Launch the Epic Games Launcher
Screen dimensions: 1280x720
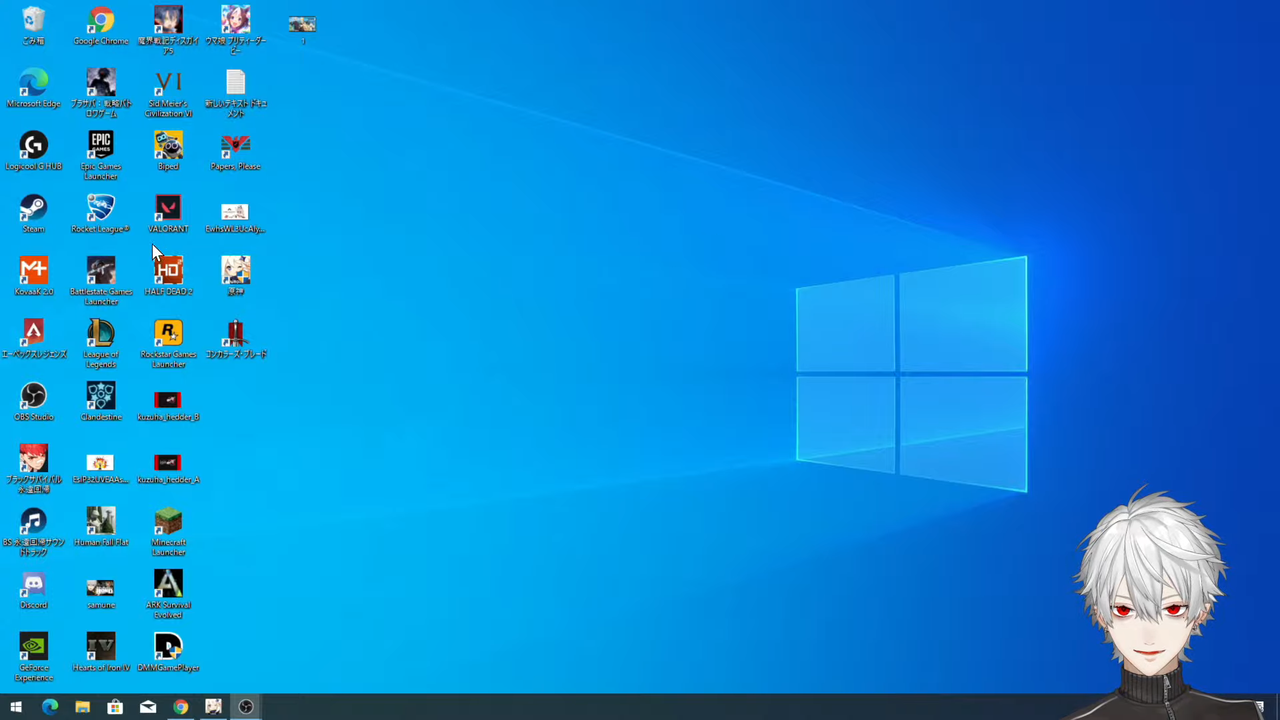click(101, 156)
